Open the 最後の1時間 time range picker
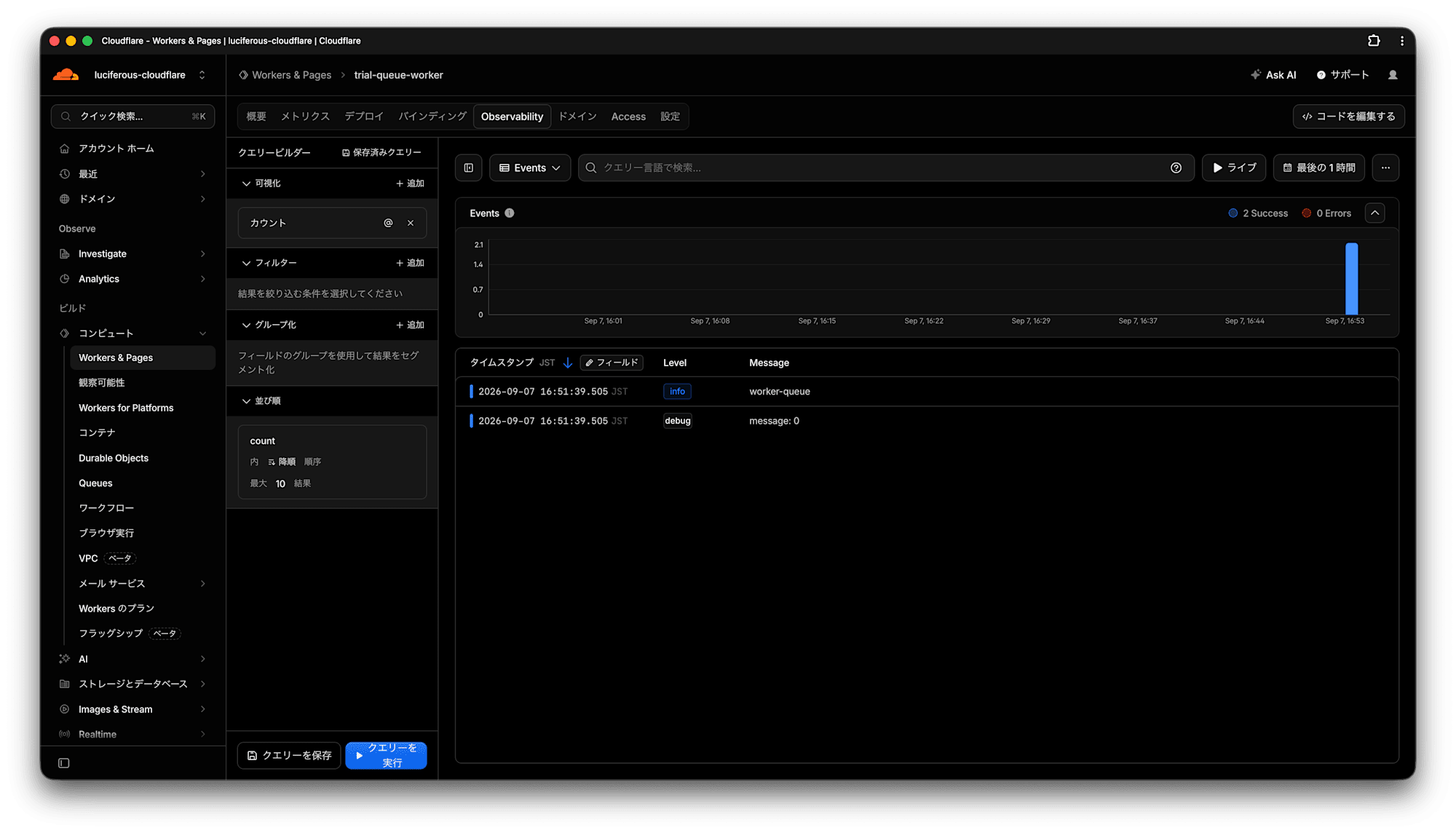Viewport: 1456px width, 833px height. 1319,167
